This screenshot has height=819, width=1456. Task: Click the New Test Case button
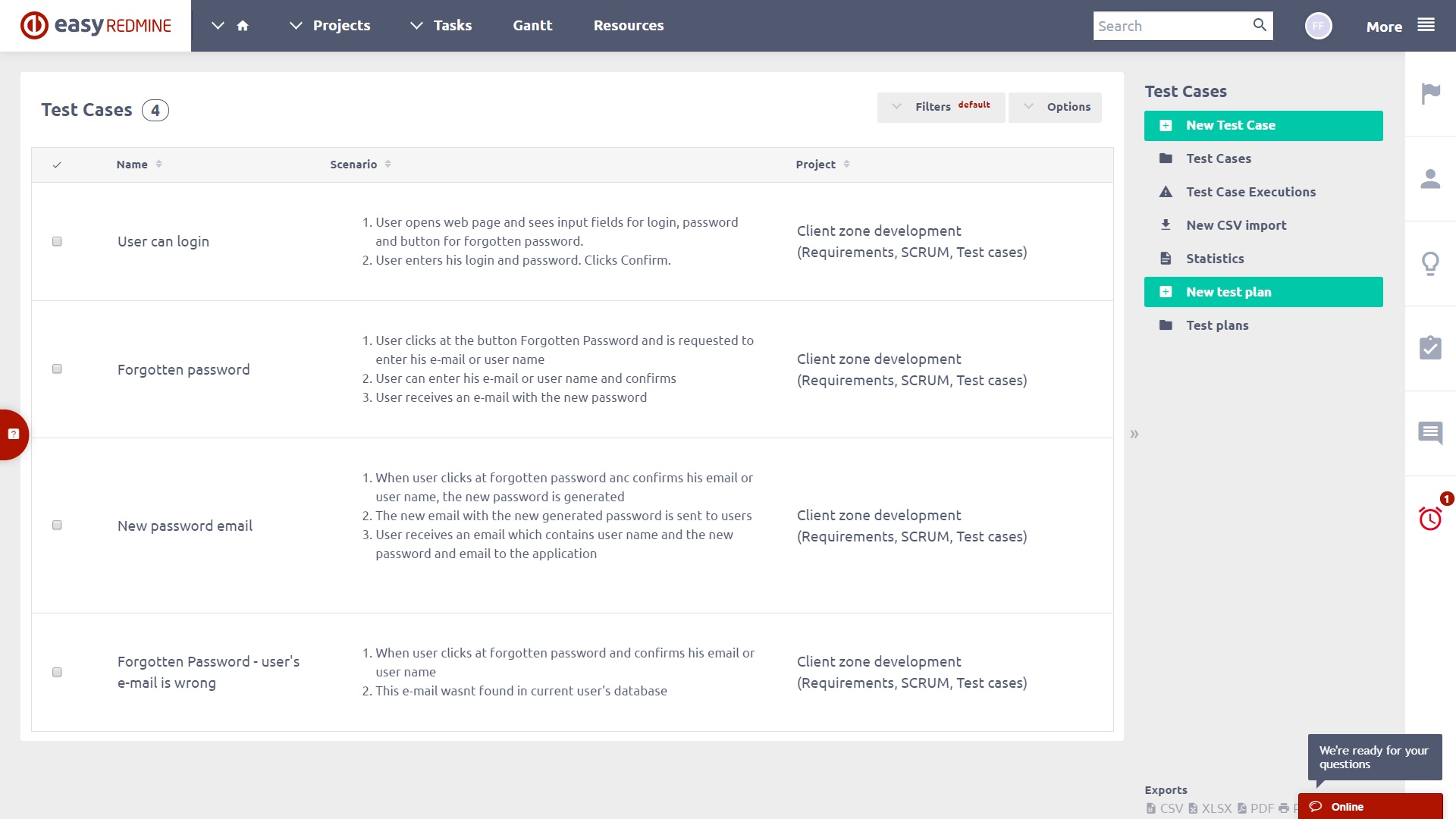click(1263, 126)
